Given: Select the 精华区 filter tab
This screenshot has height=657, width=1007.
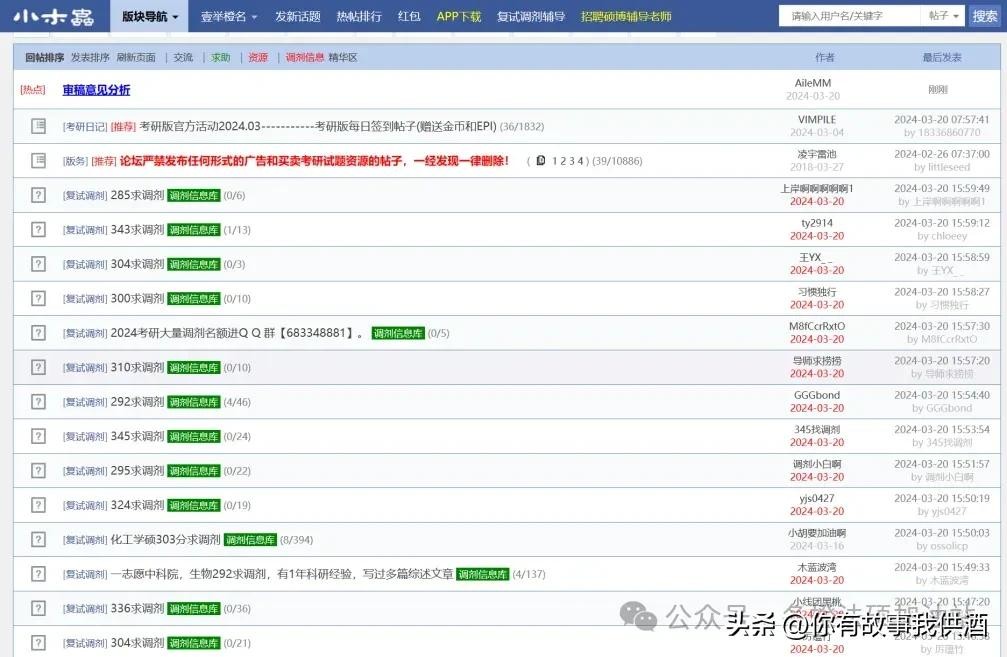Looking at the screenshot, I should (x=343, y=58).
